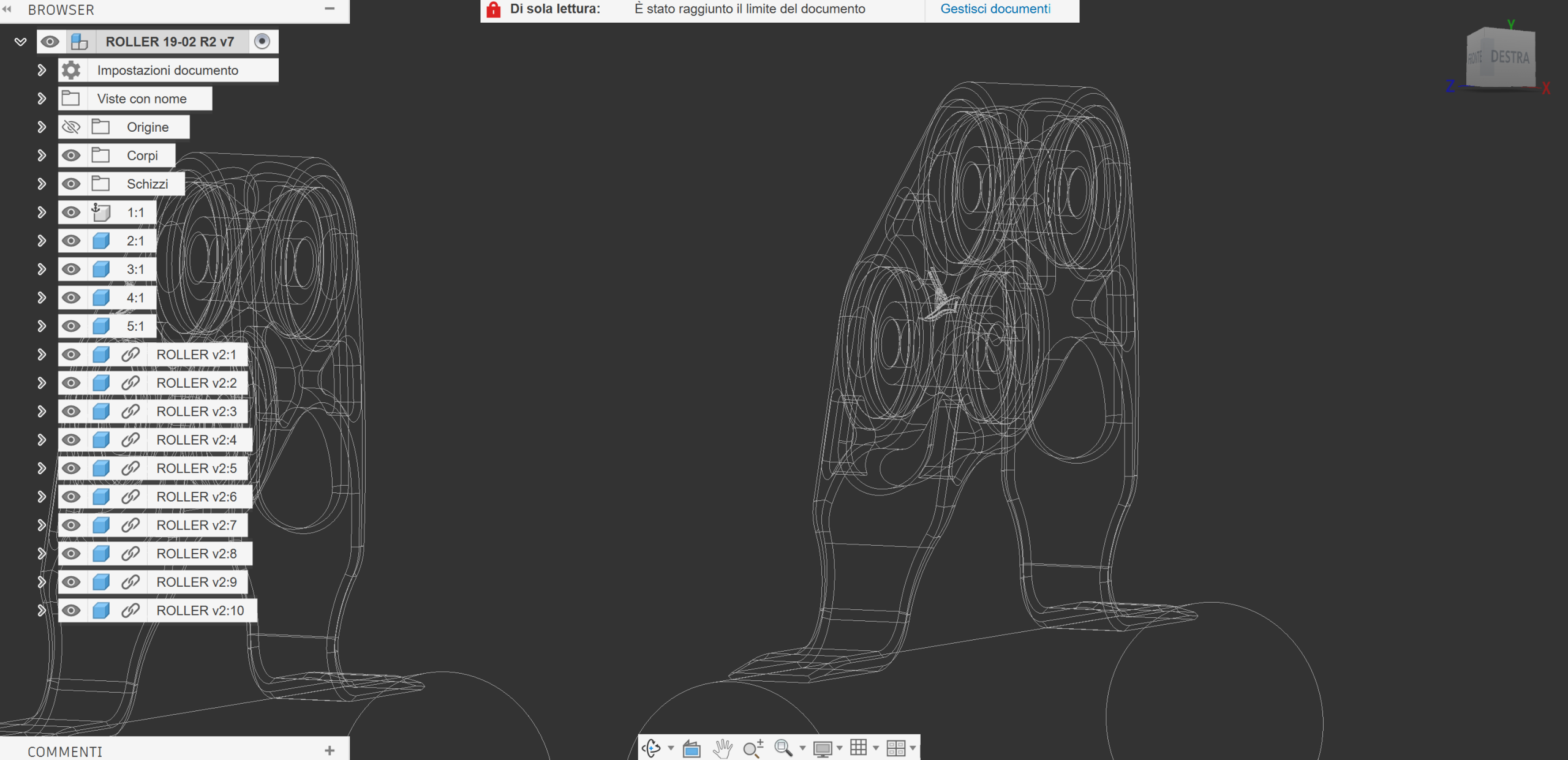Open the Display Settings monitor icon

[822, 748]
